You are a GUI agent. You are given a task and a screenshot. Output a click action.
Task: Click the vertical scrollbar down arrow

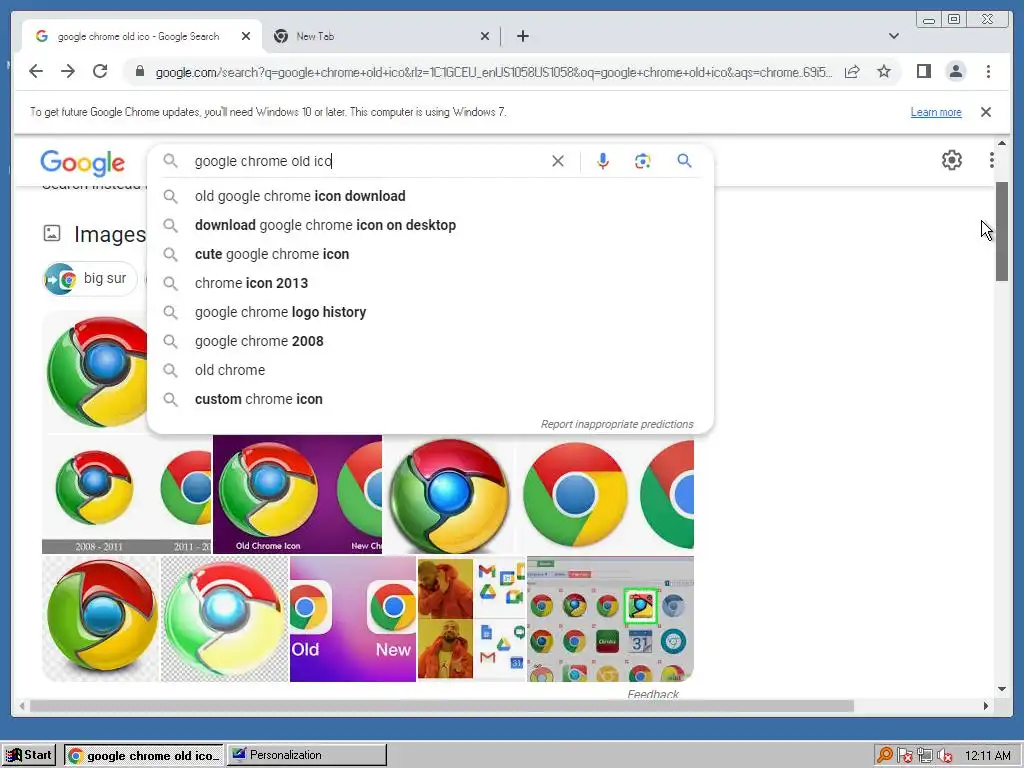pyautogui.click(x=1002, y=688)
